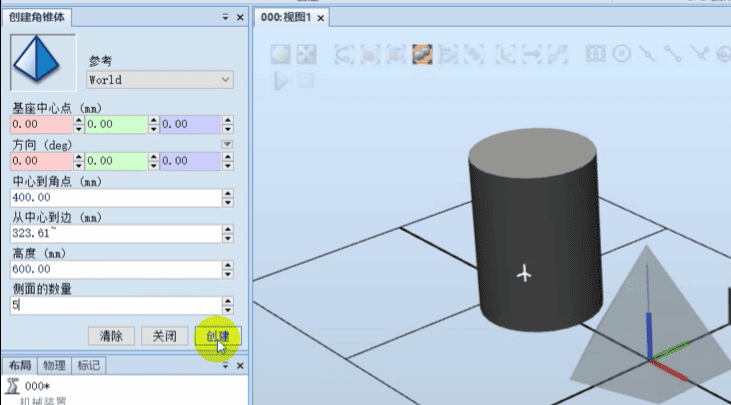Image resolution: width=731 pixels, height=405 pixels.
Task: Select the Group selection level icon
Action: 448,54
